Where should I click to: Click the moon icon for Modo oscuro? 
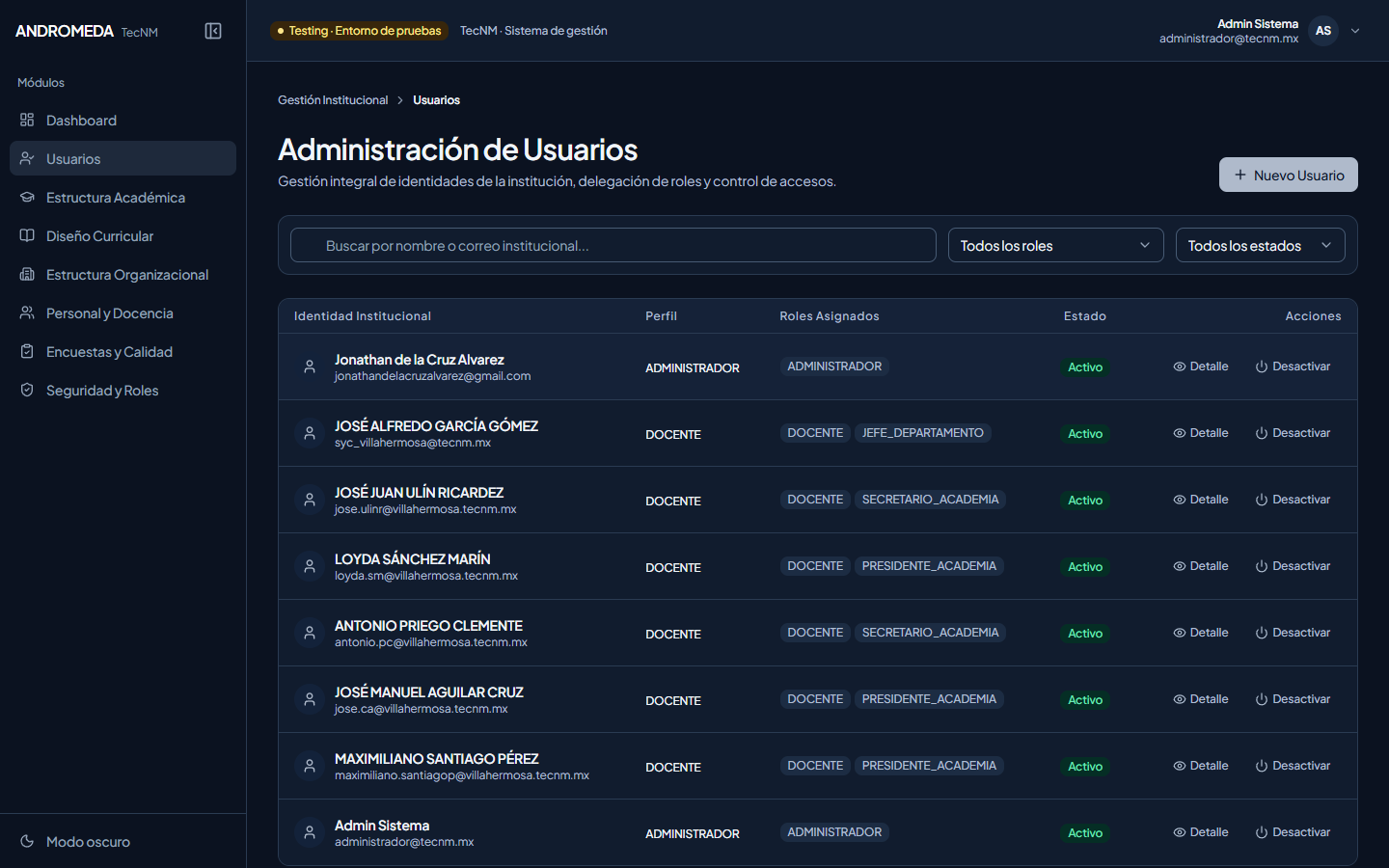[27, 841]
